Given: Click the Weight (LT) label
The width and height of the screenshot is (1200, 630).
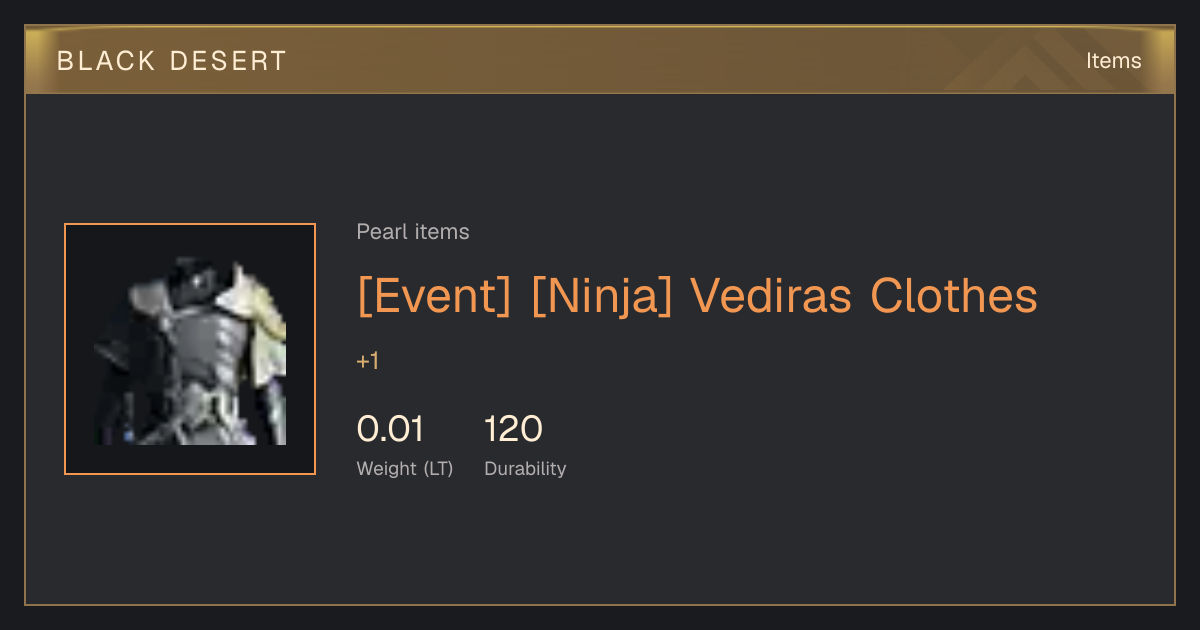Looking at the screenshot, I should pyautogui.click(x=405, y=468).
